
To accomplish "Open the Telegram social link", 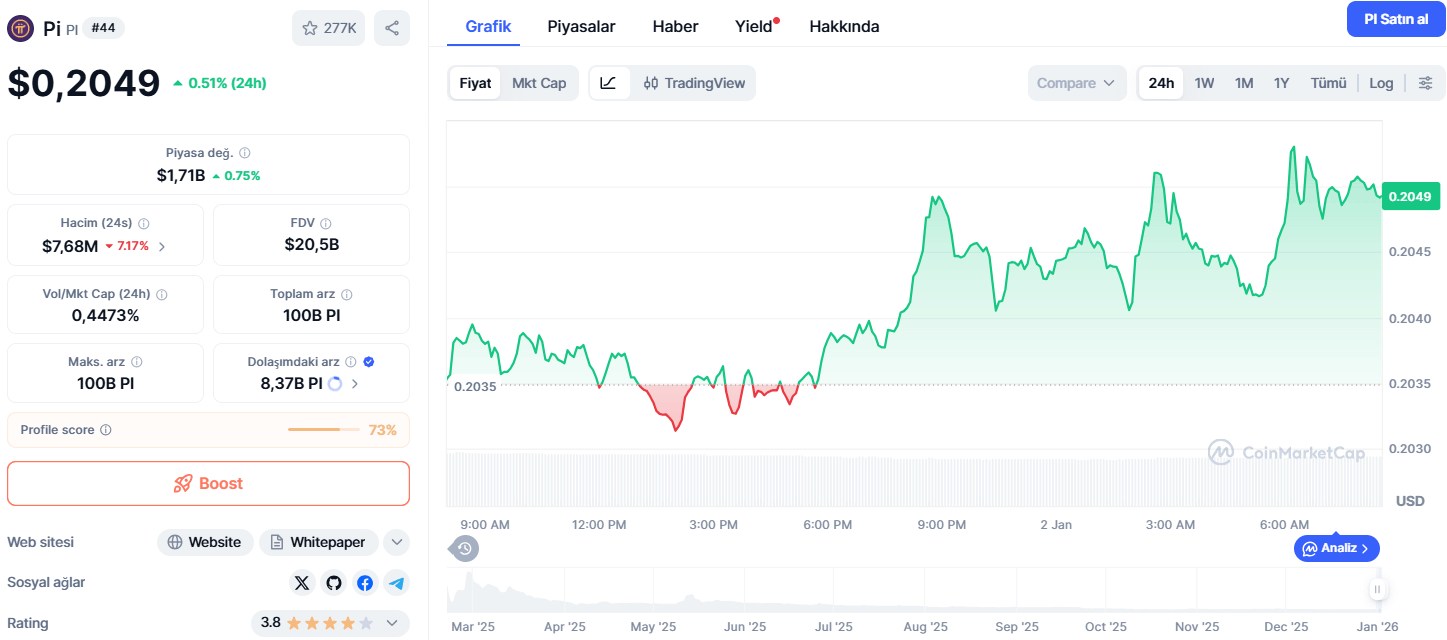I will pyautogui.click(x=397, y=583).
